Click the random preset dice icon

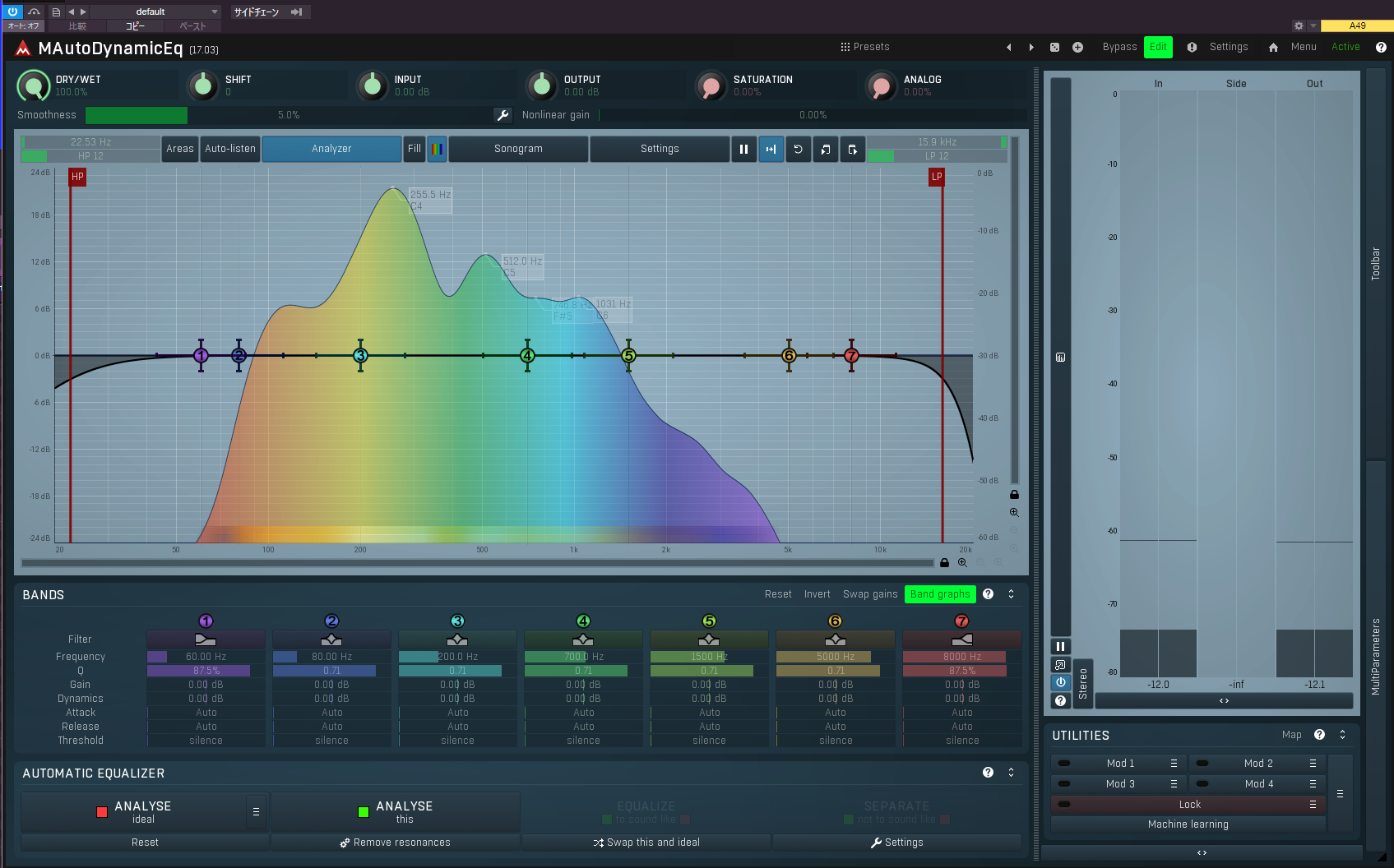click(1054, 48)
